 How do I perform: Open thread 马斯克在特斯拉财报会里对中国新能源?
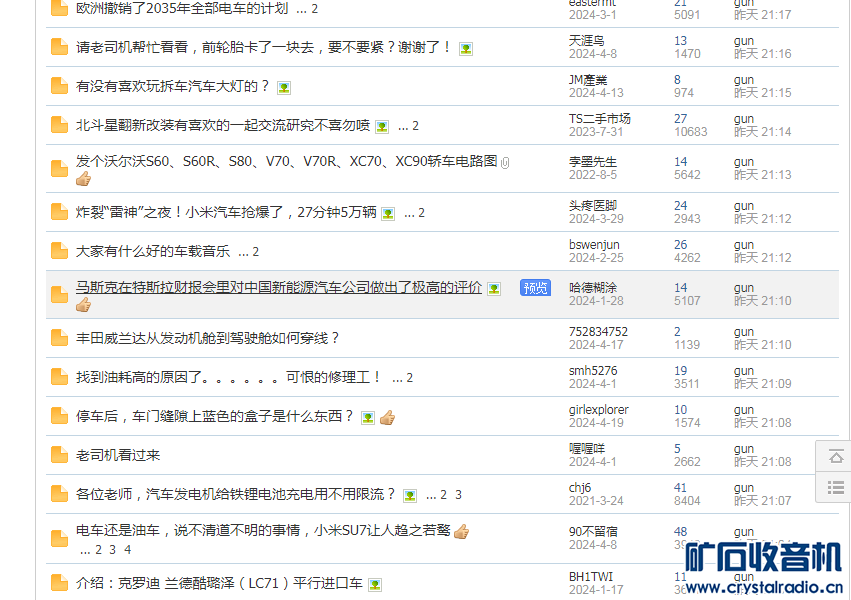tap(279, 287)
